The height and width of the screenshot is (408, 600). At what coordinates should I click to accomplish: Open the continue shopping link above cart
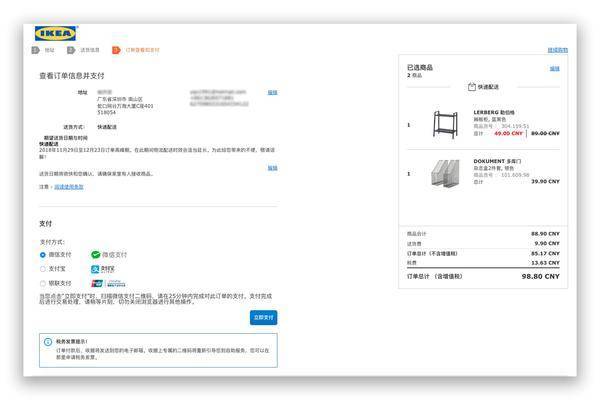point(558,50)
